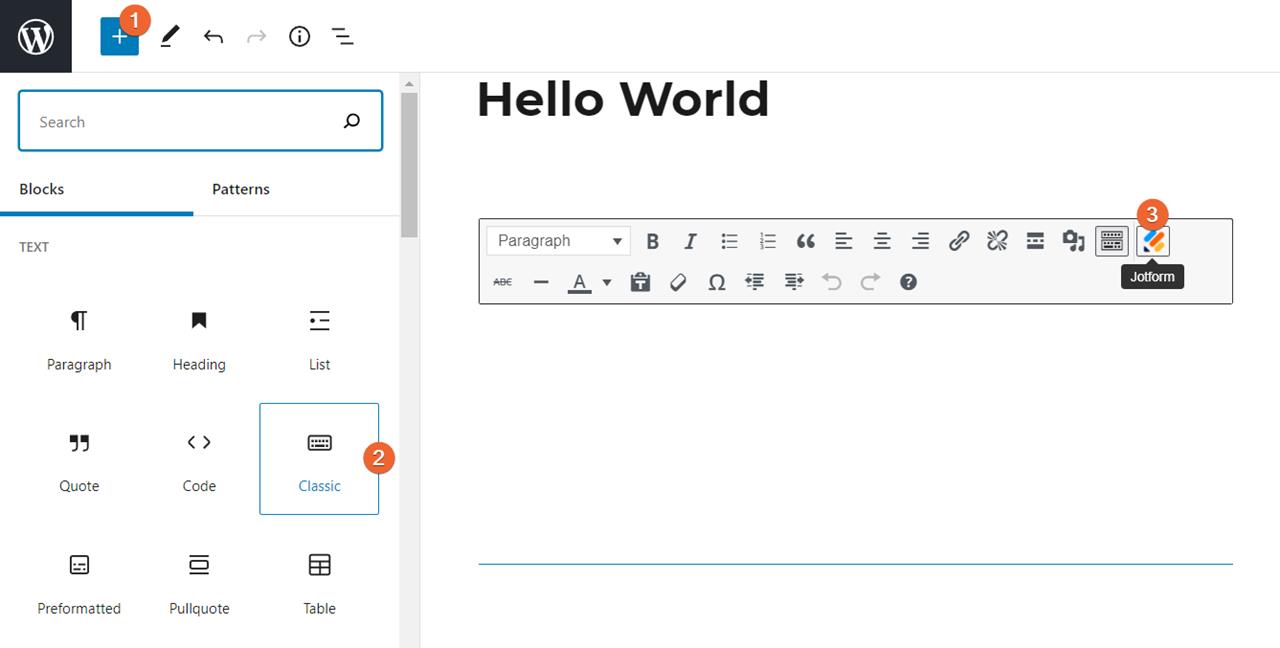The width and height of the screenshot is (1280, 648).
Task: Open the Paragraph format dropdown
Action: (559, 241)
